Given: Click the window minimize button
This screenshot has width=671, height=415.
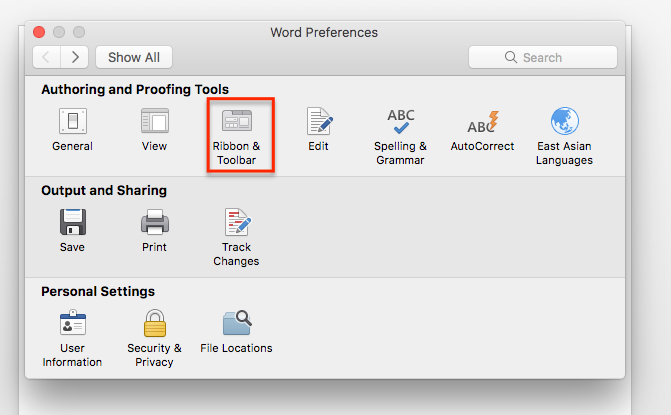Looking at the screenshot, I should click(x=60, y=32).
